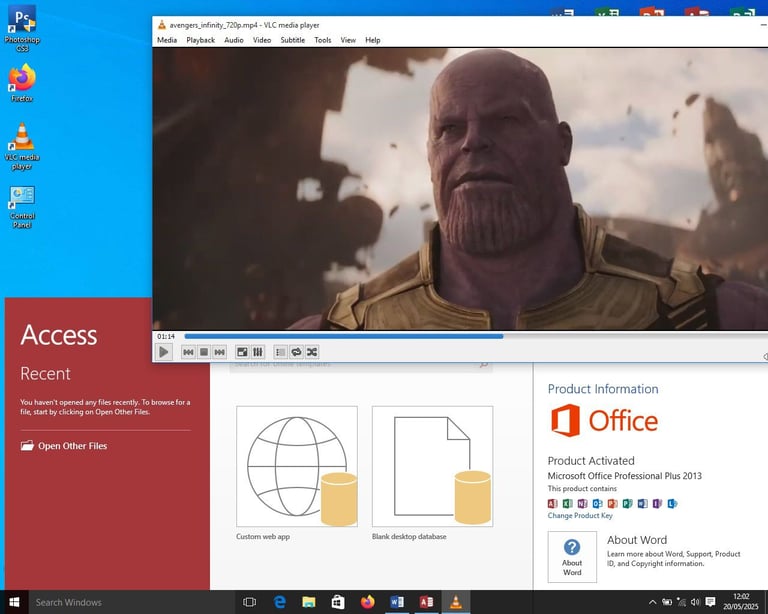Toggle loop mode in VLC
Viewport: 768px width, 614px height.
(296, 352)
